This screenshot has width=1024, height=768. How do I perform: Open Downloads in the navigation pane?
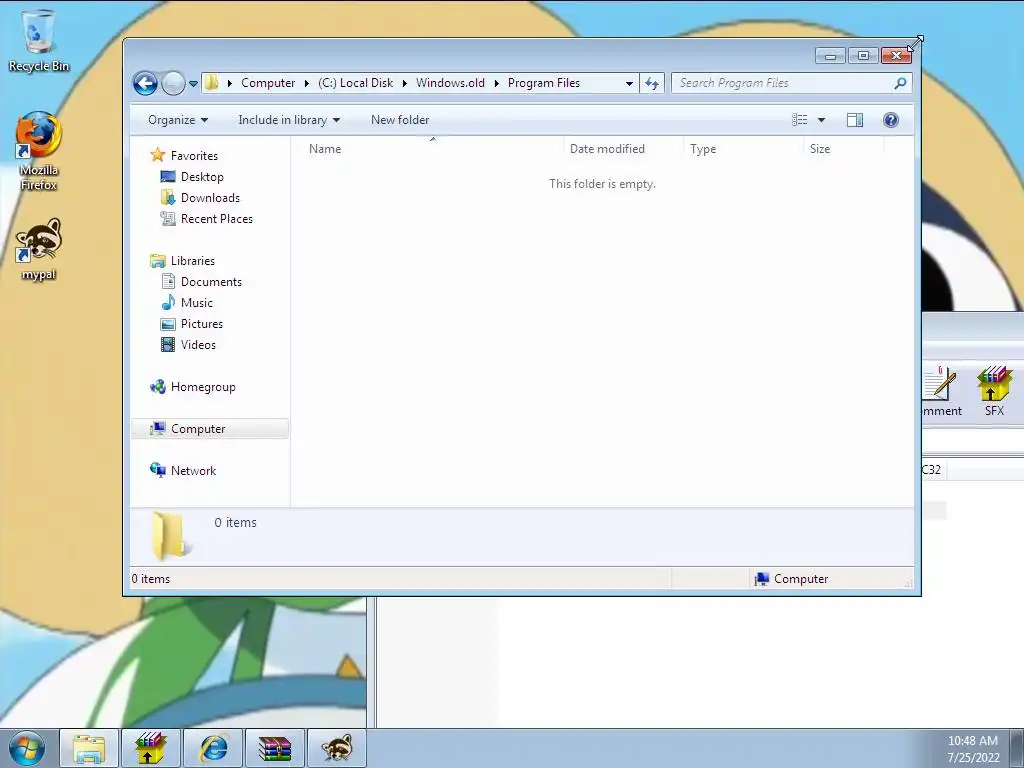point(210,198)
